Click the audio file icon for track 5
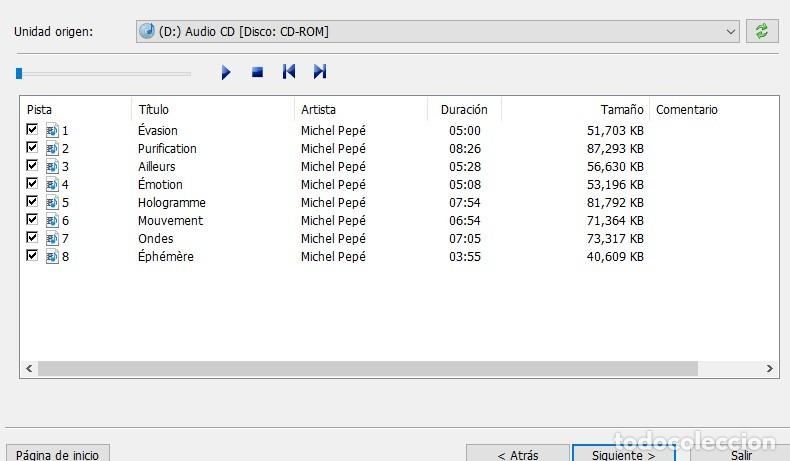The height and width of the screenshot is (461, 790). point(52,203)
